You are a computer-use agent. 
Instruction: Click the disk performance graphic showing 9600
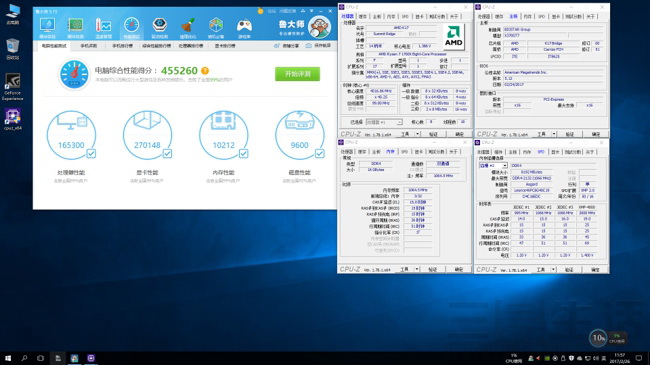pyautogui.click(x=300, y=135)
